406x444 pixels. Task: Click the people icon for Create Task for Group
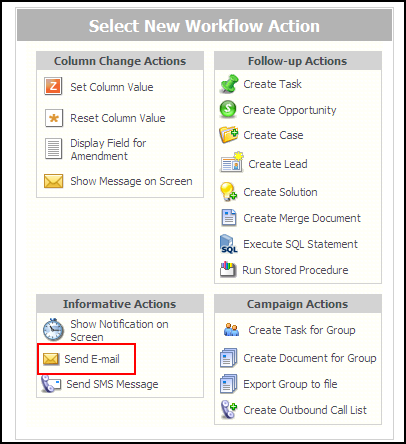(x=231, y=330)
